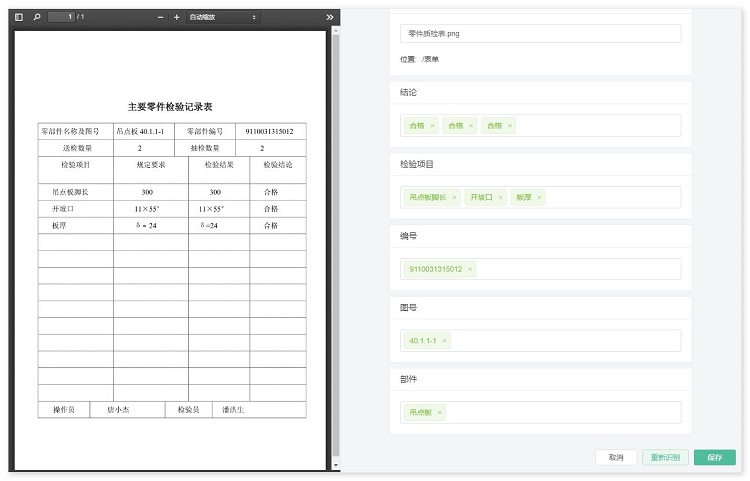Zoom in with the plus button
Image resolution: width=750 pixels, height=481 pixels.
(176, 17)
